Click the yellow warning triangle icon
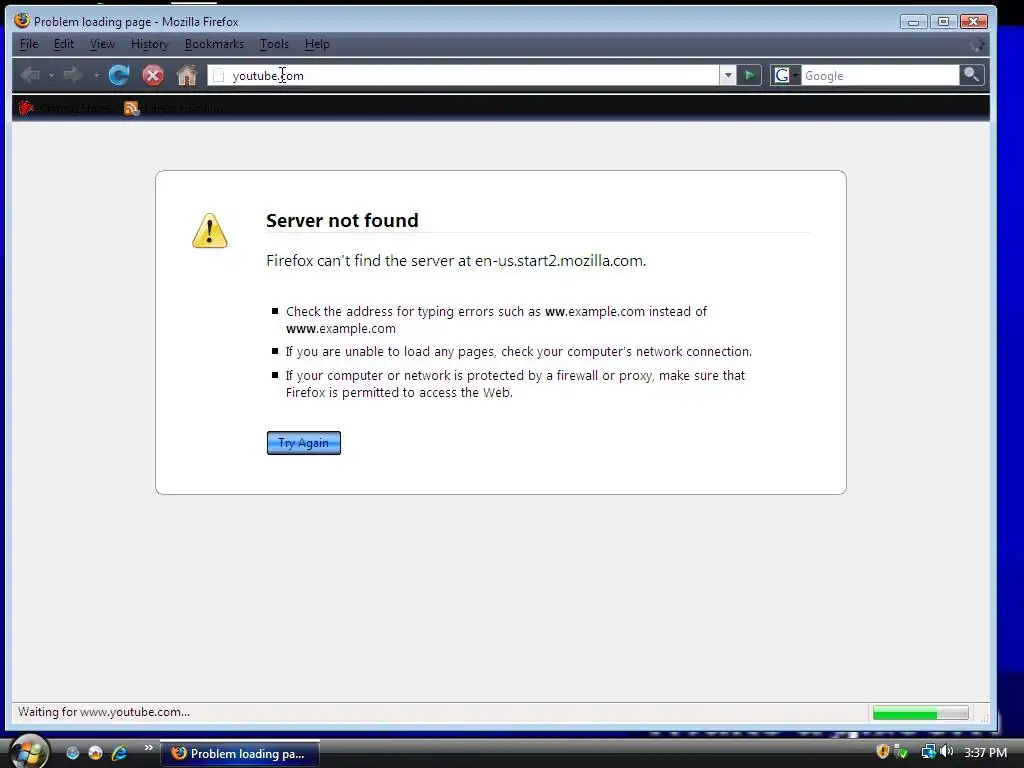Viewport: 1024px width, 768px height. point(210,231)
